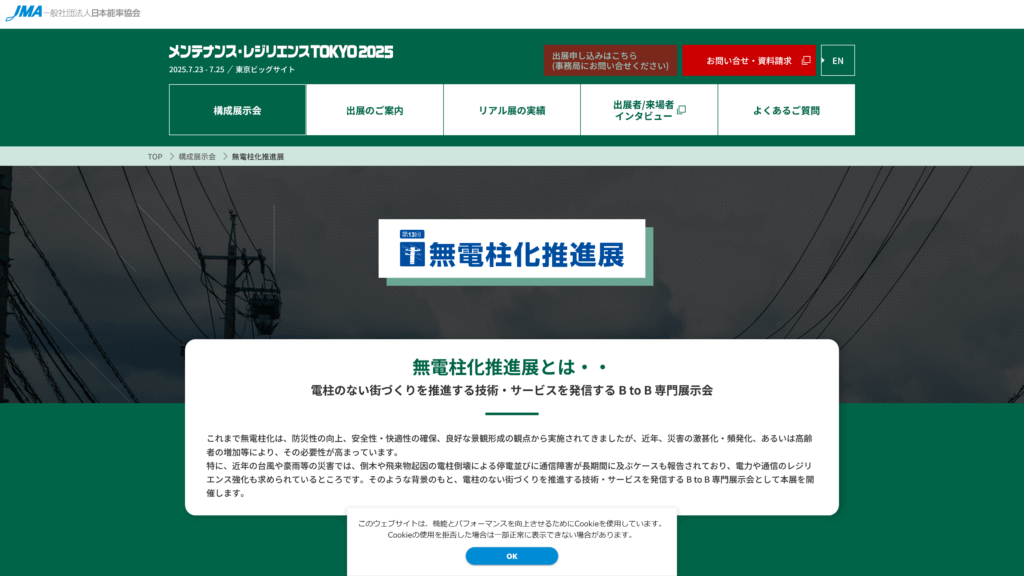
Task: Go to the リアル展の実績 navigation tab
Action: [x=512, y=110]
